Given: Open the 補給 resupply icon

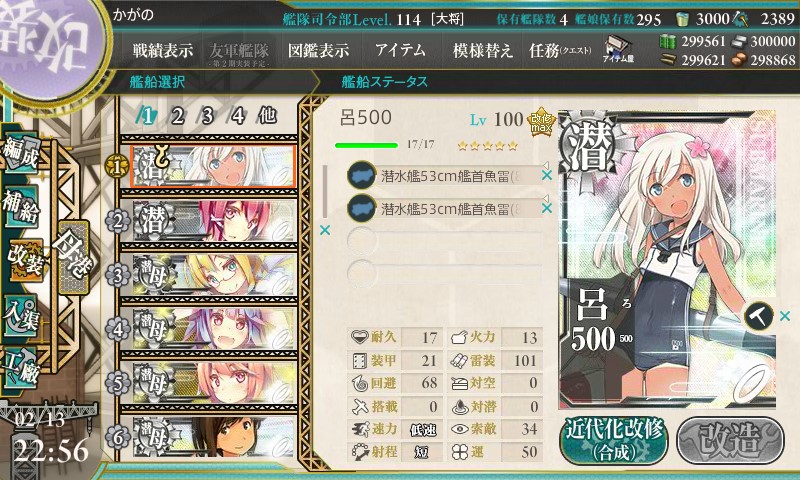Looking at the screenshot, I should [x=21, y=205].
